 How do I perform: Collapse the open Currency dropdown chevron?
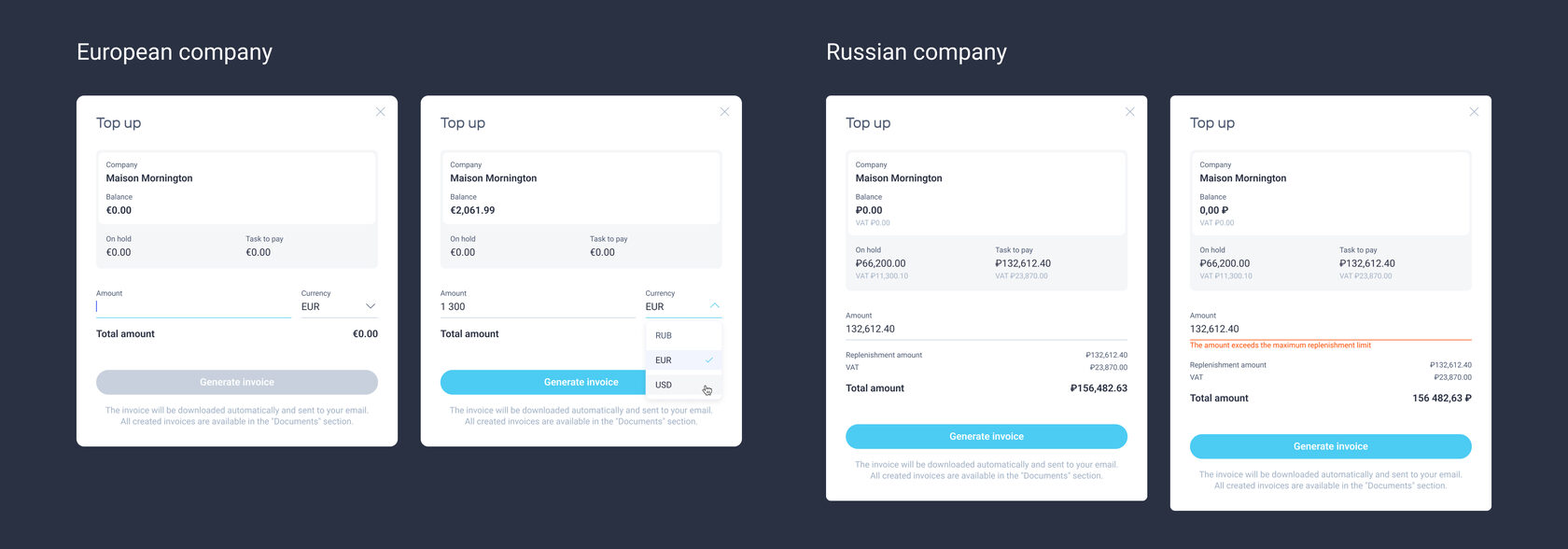point(714,306)
